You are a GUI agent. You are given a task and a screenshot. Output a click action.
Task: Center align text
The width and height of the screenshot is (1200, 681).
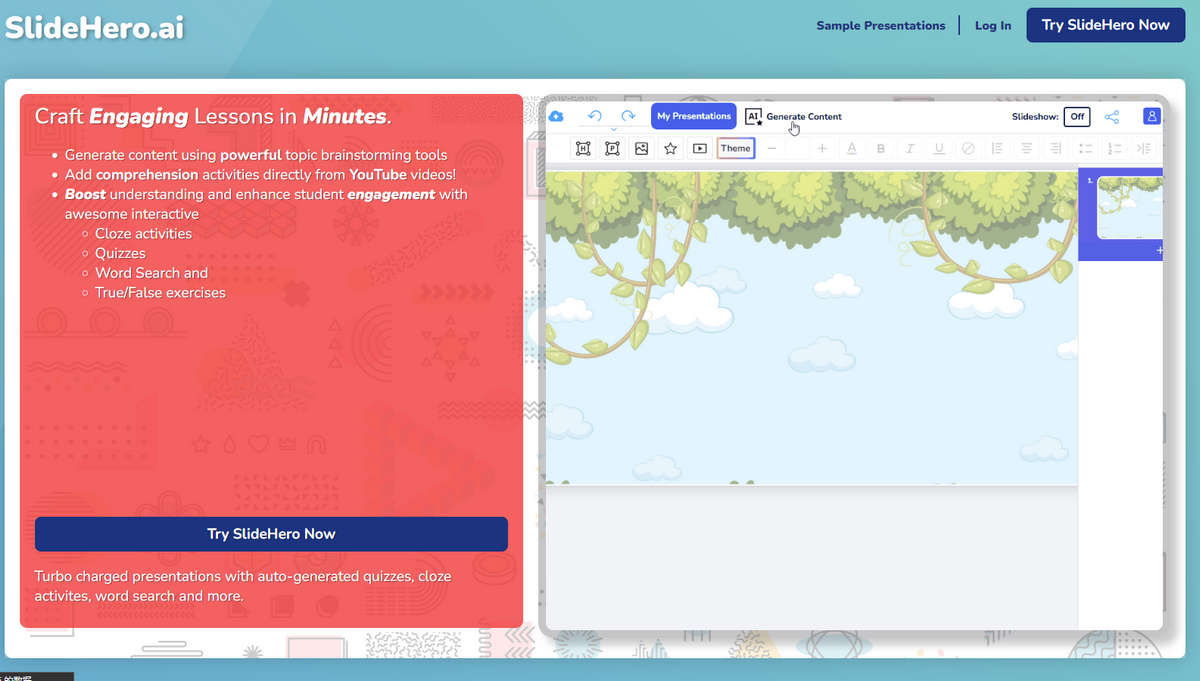1026,148
